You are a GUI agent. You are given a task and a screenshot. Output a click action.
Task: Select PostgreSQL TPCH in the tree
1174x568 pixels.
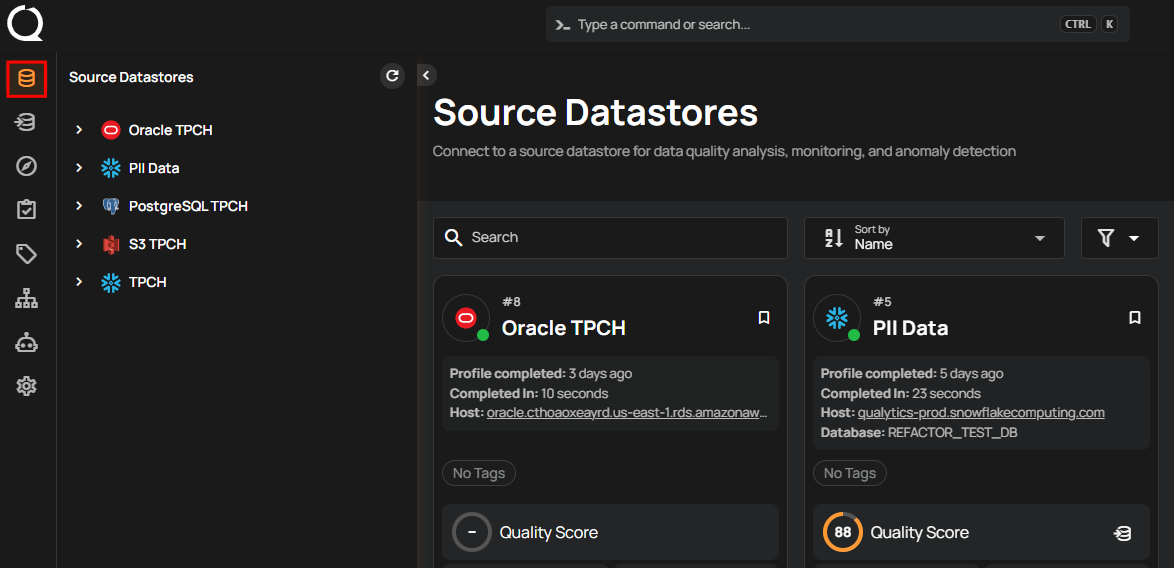pyautogui.click(x=188, y=206)
